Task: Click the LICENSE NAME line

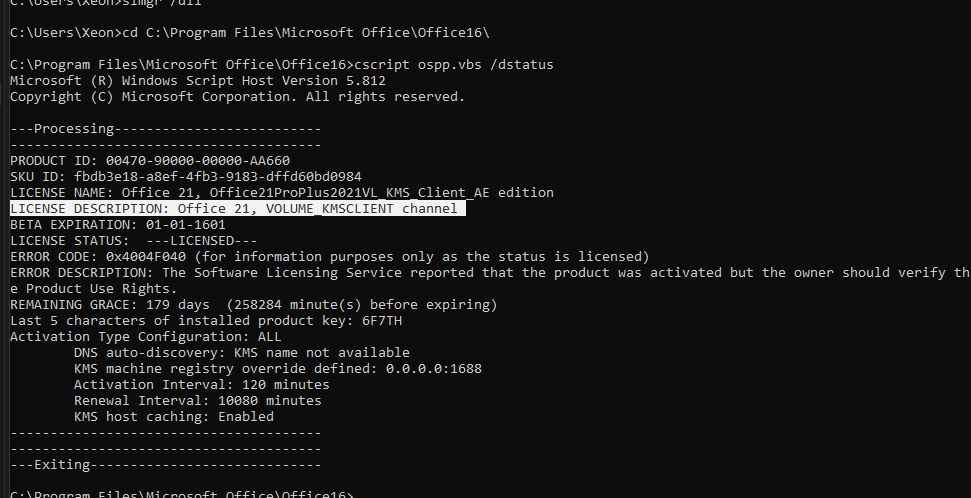Action: 282,193
